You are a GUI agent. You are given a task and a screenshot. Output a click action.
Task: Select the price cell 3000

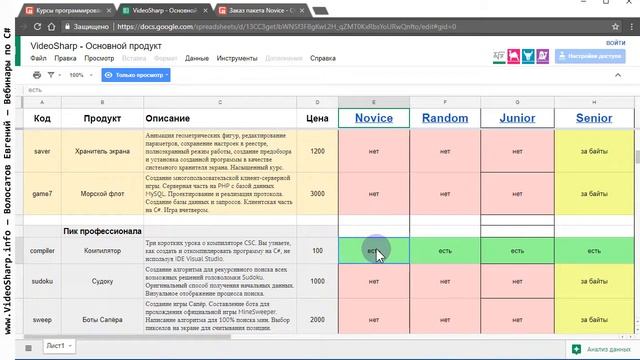tap(317, 193)
